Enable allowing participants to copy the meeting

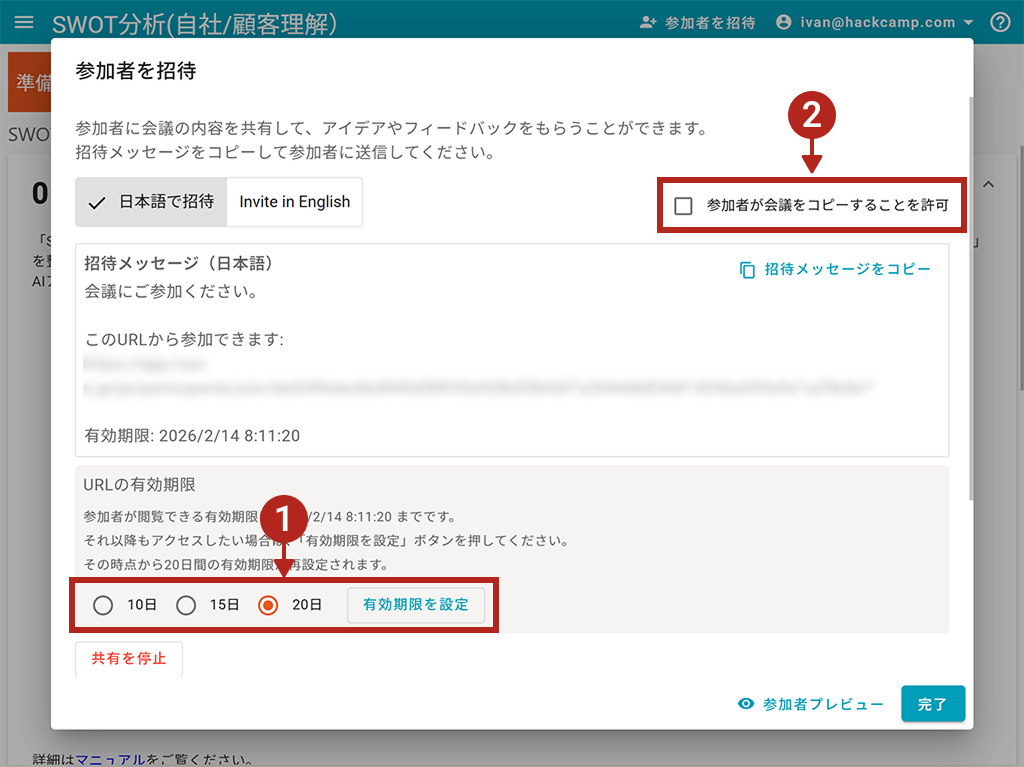684,206
